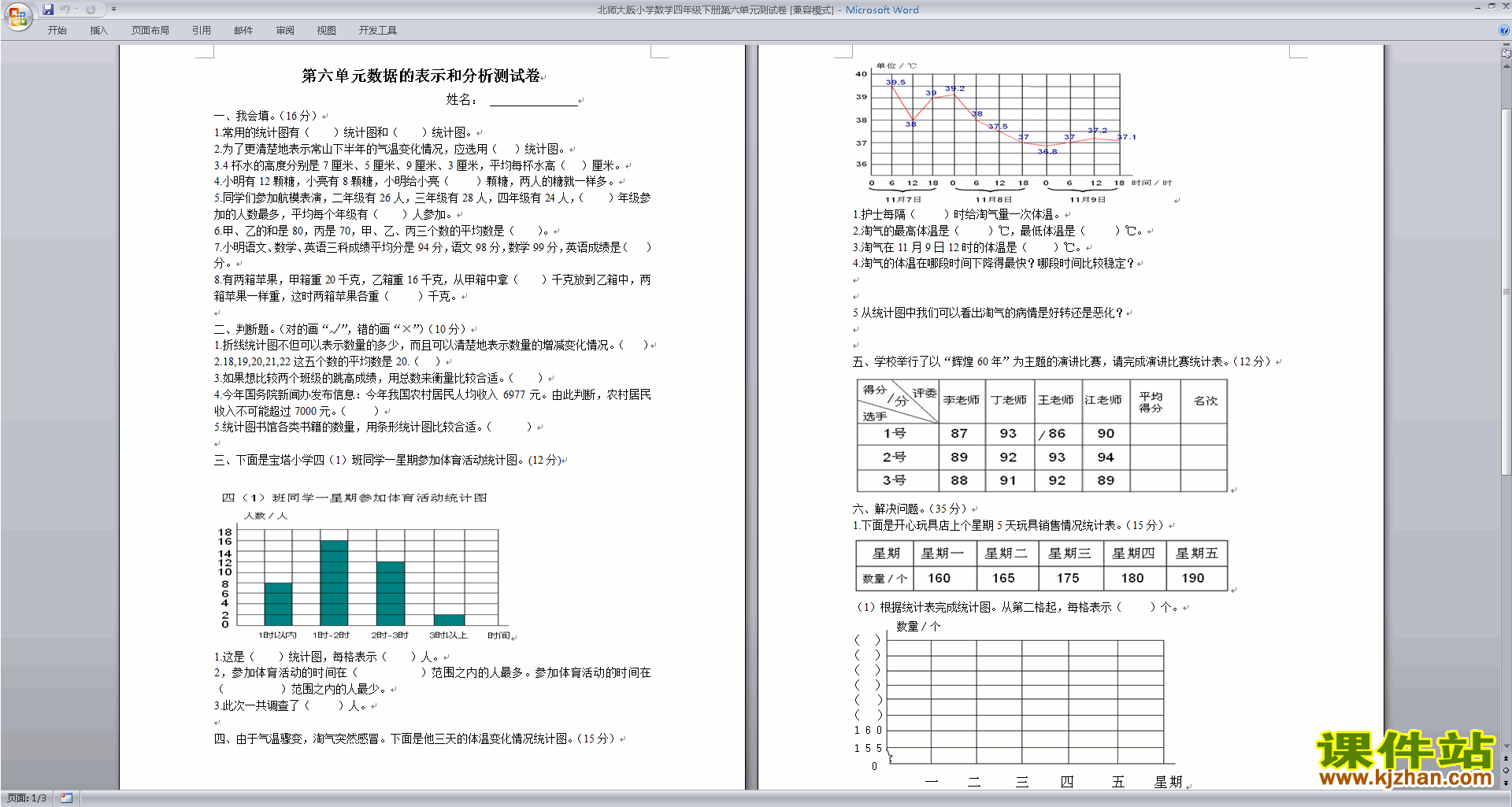Expand Customize Quick Access Toolbar dropdown

(113, 9)
